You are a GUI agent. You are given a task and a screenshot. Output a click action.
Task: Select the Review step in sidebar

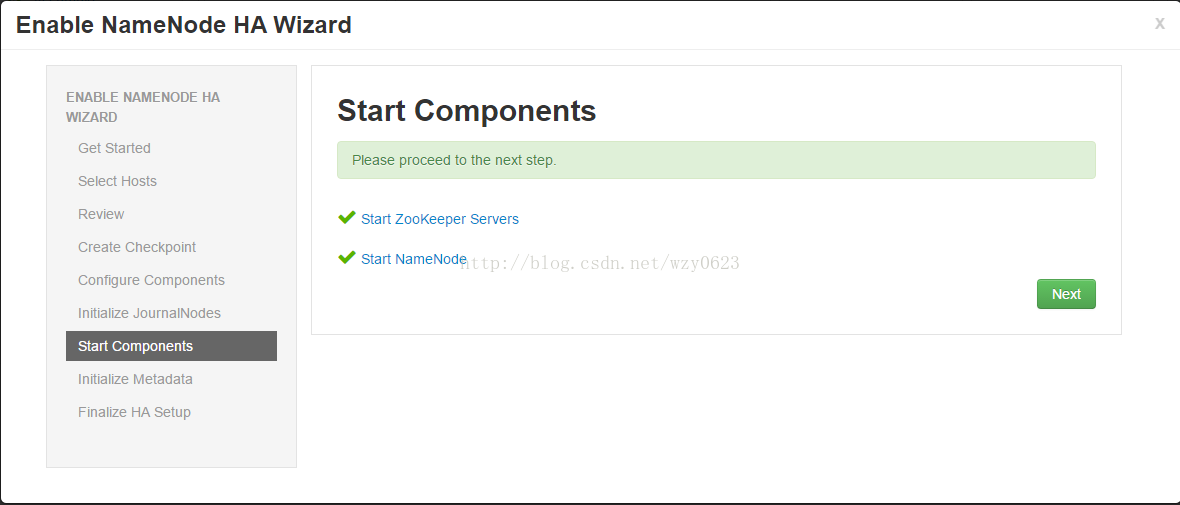click(101, 214)
